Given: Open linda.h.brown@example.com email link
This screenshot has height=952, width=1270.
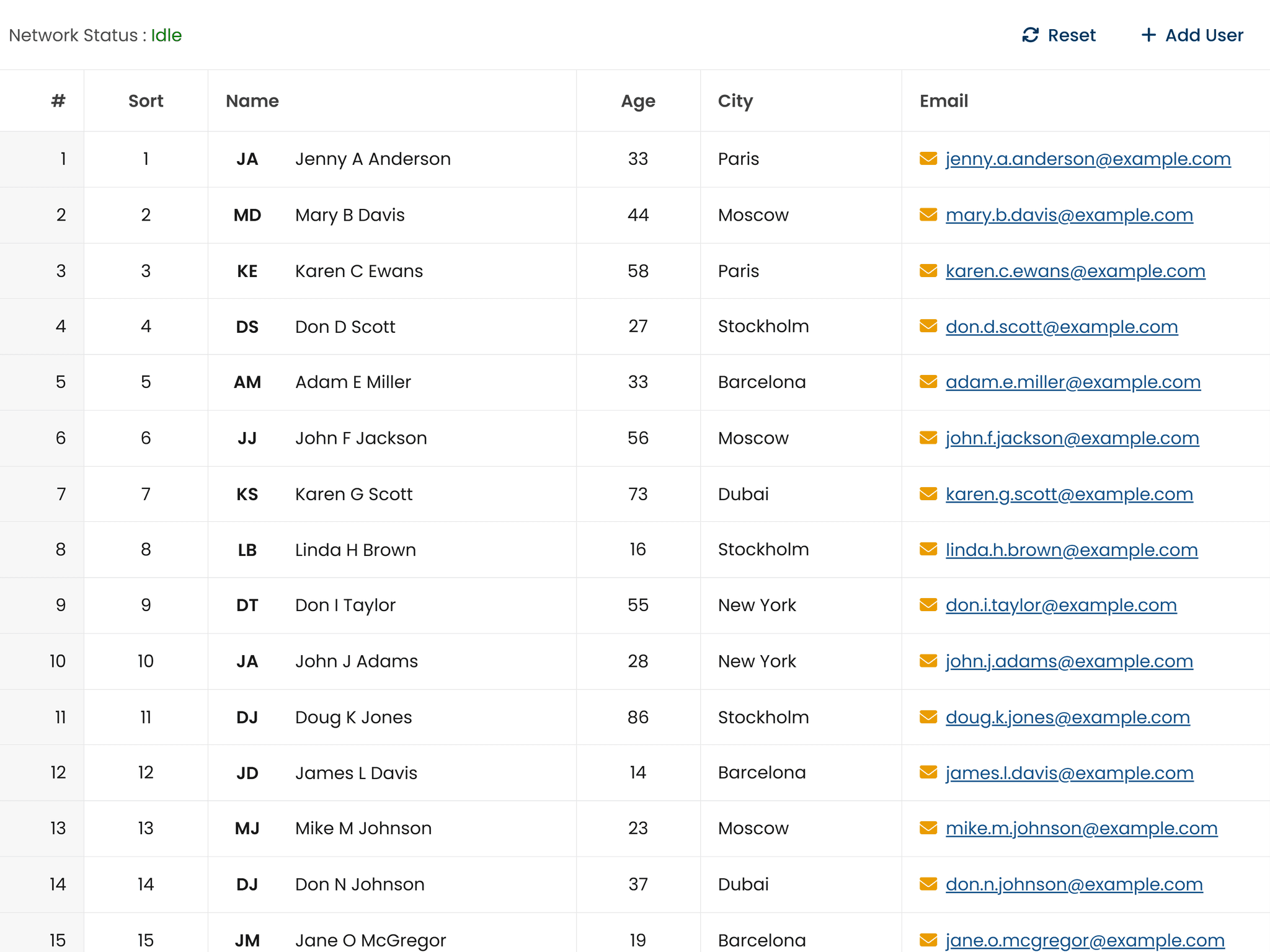Looking at the screenshot, I should 1071,549.
